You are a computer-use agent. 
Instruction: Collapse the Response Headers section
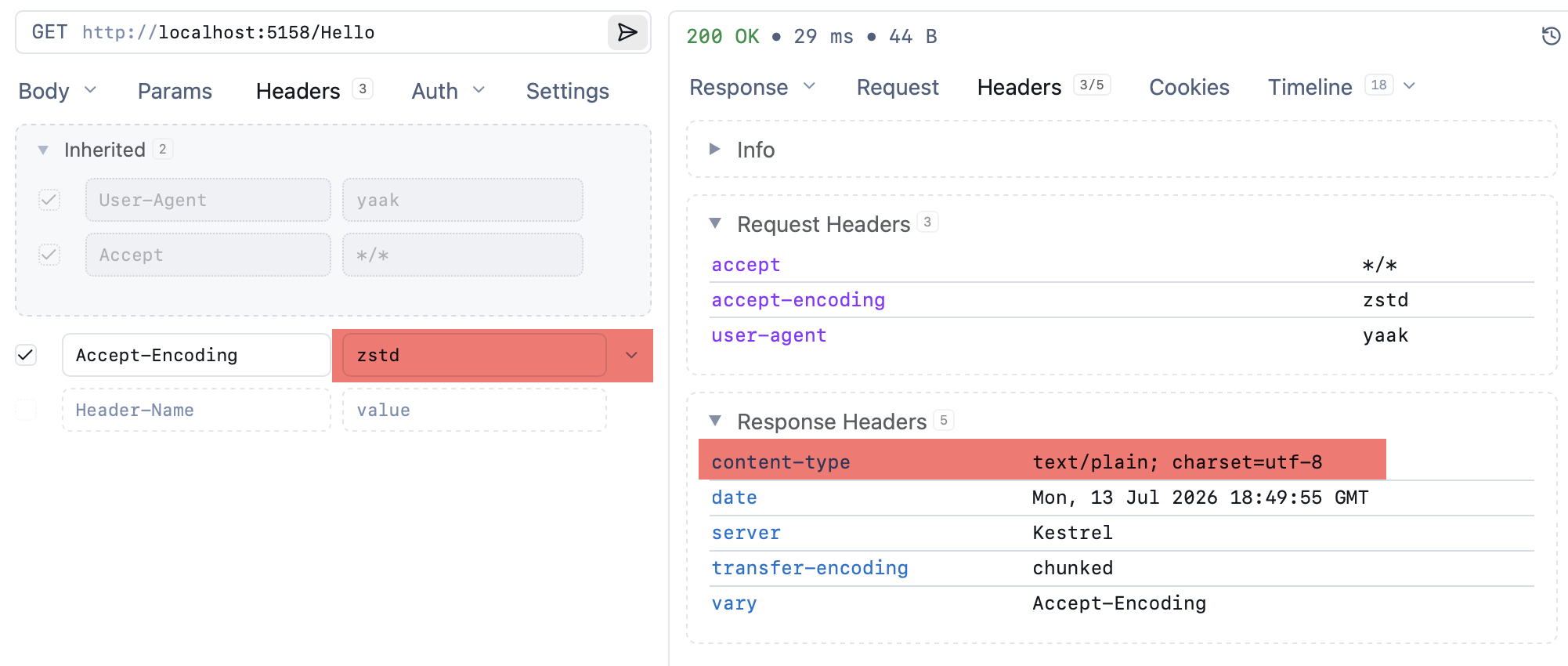pos(715,421)
